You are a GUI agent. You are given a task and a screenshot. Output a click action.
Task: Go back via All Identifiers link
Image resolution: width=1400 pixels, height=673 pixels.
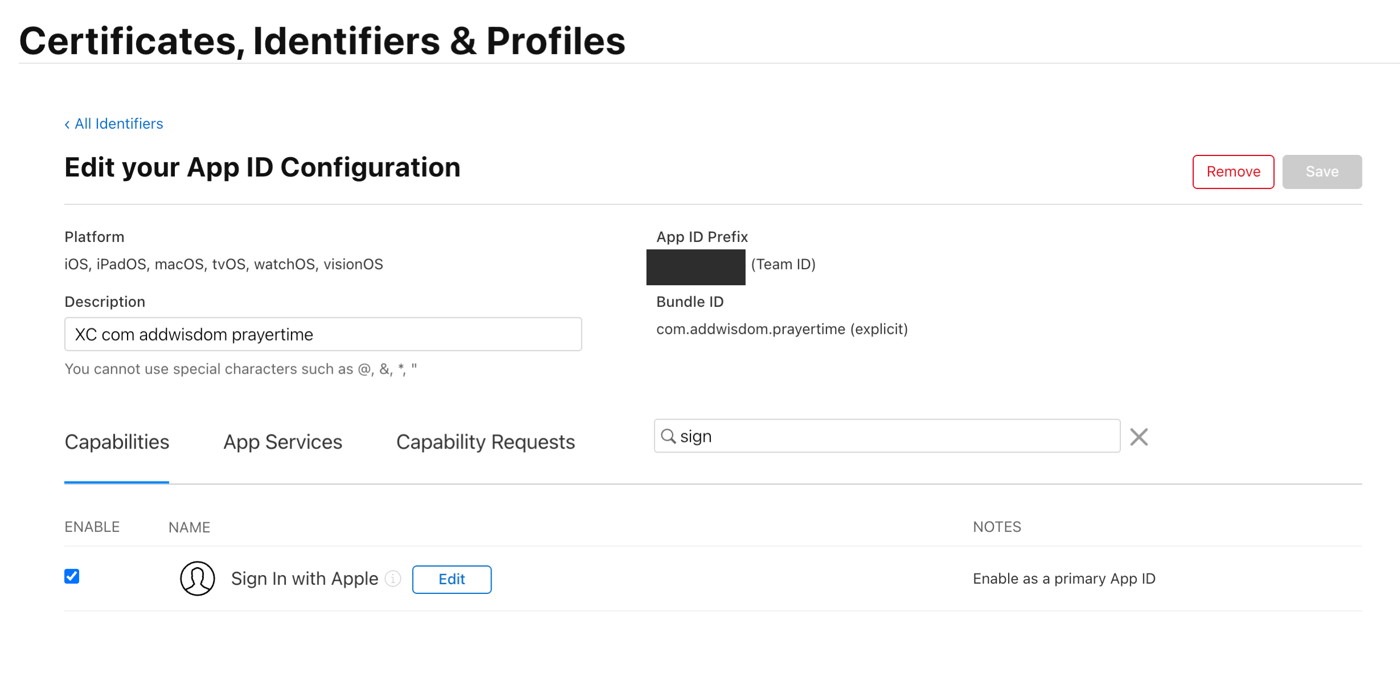point(119,124)
